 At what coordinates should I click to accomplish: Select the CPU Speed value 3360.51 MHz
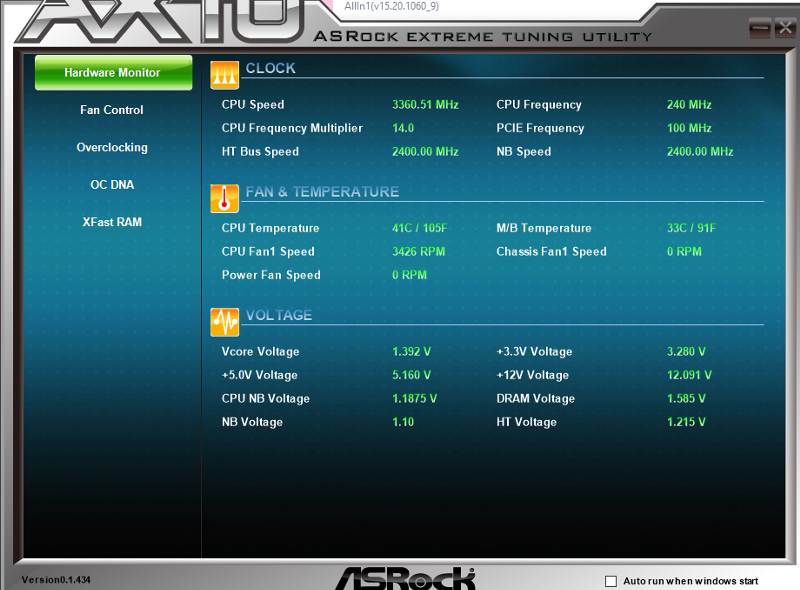click(425, 105)
